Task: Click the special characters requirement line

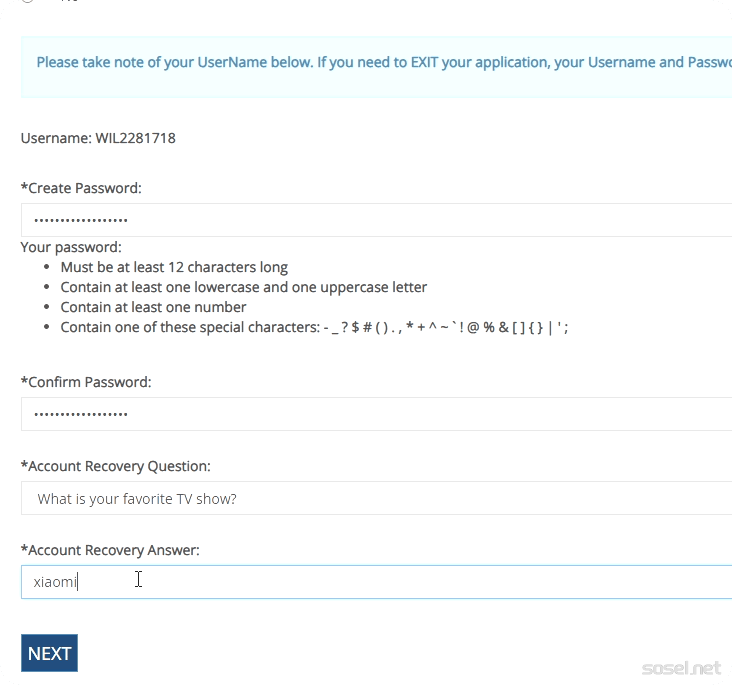Action: point(314,327)
